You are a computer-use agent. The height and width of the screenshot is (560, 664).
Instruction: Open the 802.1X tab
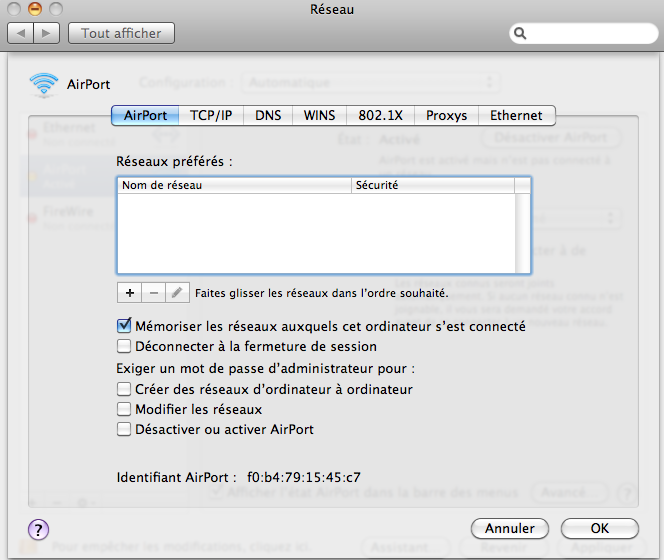click(380, 115)
